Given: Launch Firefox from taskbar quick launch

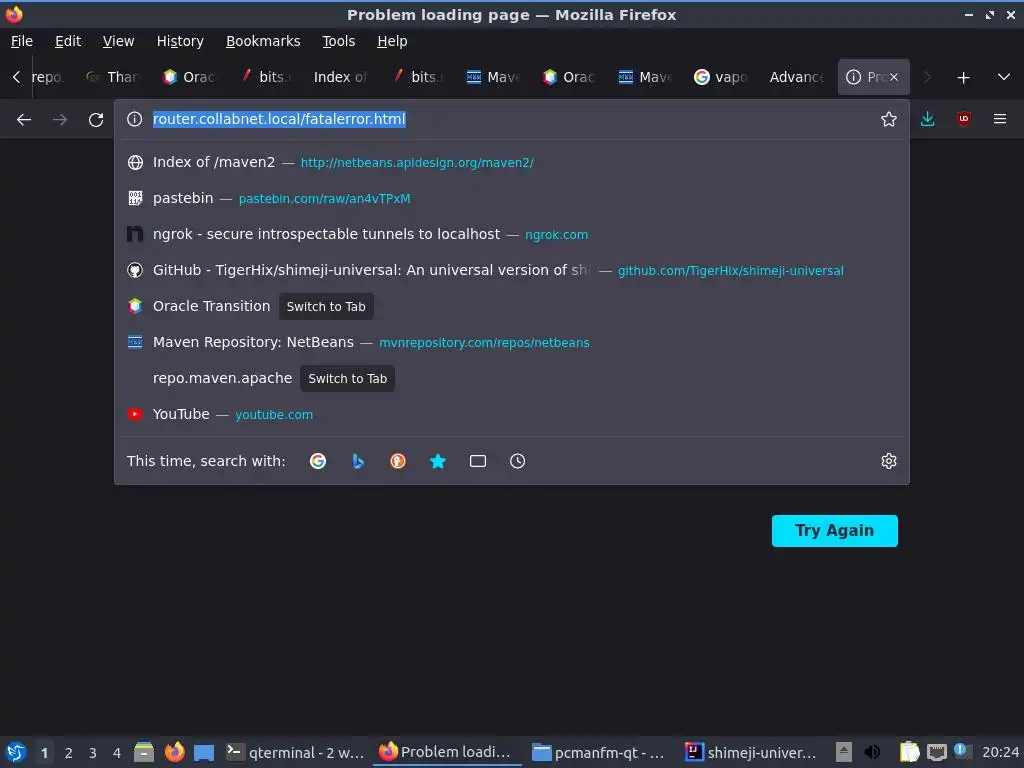Looking at the screenshot, I should [174, 752].
